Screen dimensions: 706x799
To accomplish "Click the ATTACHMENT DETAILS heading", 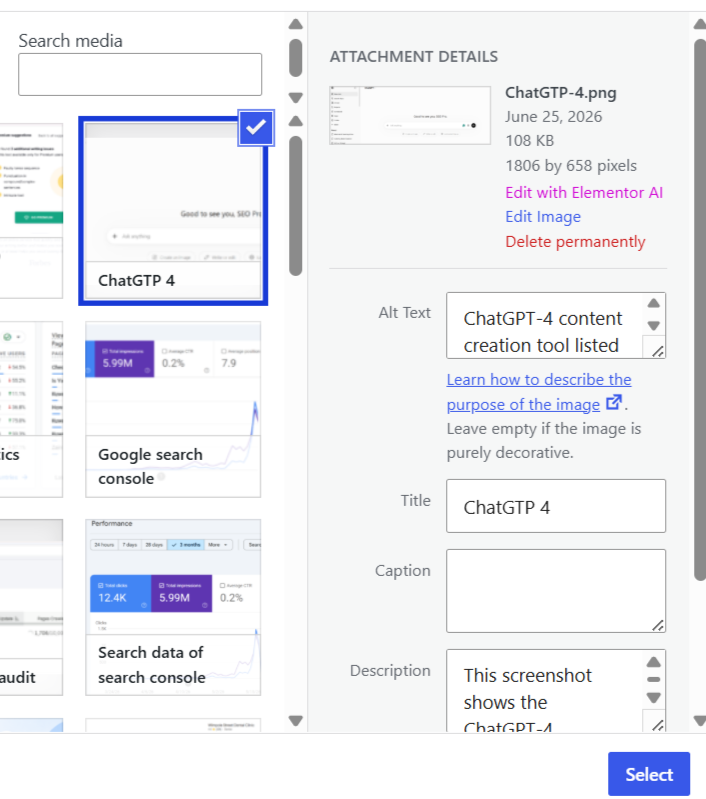I will [413, 57].
